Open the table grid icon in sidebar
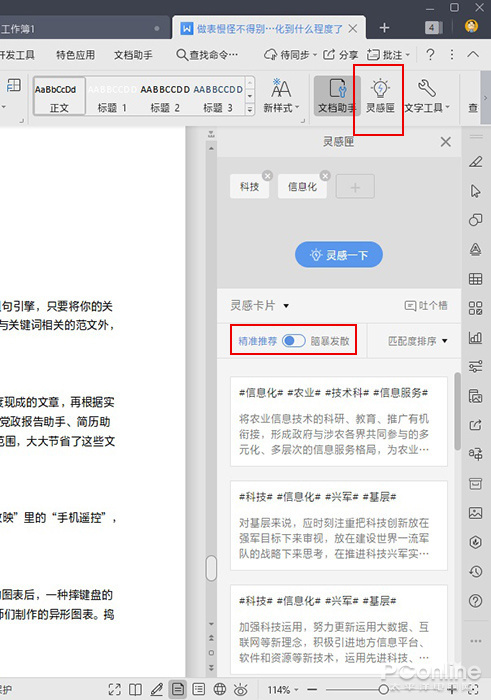The height and width of the screenshot is (700, 491). click(475, 279)
